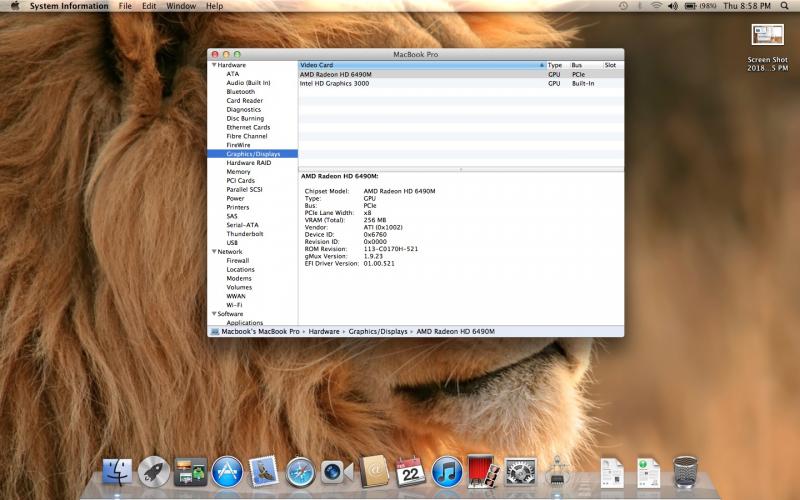800x500 pixels.
Task: Select Audio (Built In) in sidebar
Action: (248, 83)
